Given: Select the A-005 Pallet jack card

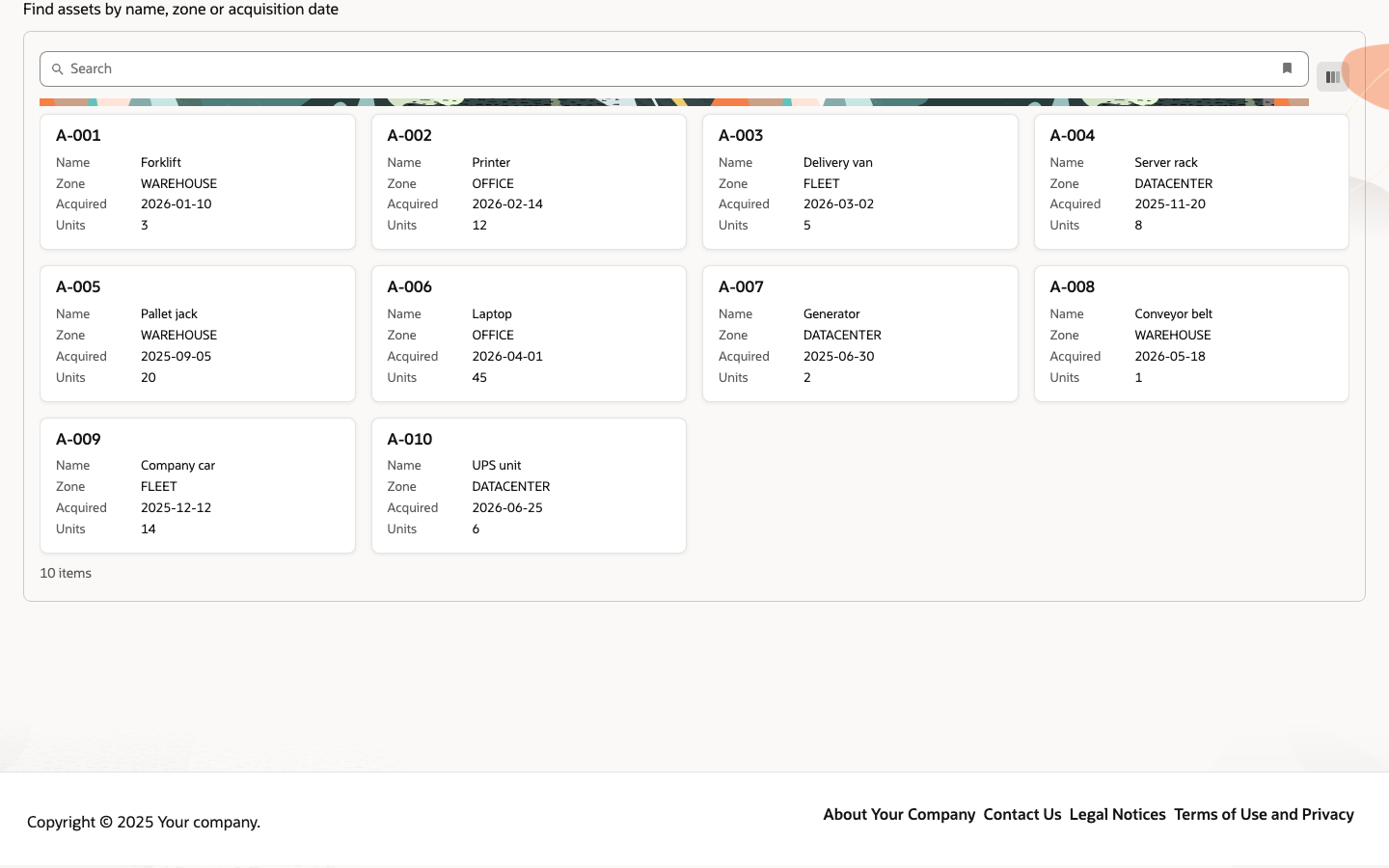Looking at the screenshot, I should click(198, 334).
